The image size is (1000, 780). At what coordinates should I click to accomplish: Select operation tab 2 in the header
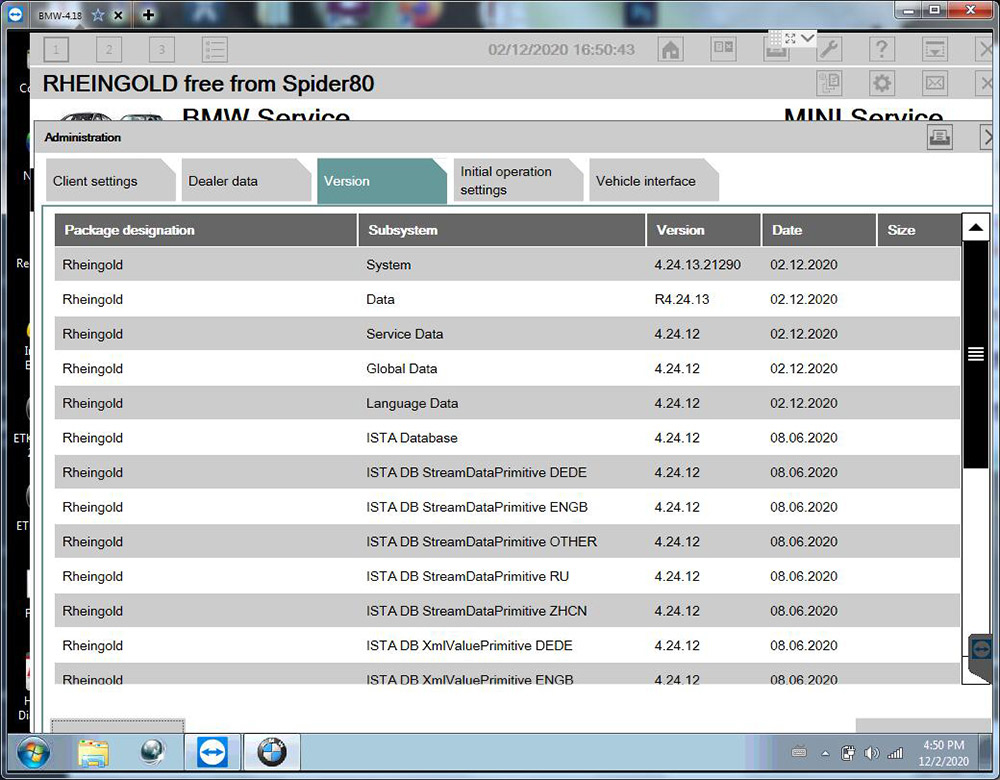pos(109,48)
